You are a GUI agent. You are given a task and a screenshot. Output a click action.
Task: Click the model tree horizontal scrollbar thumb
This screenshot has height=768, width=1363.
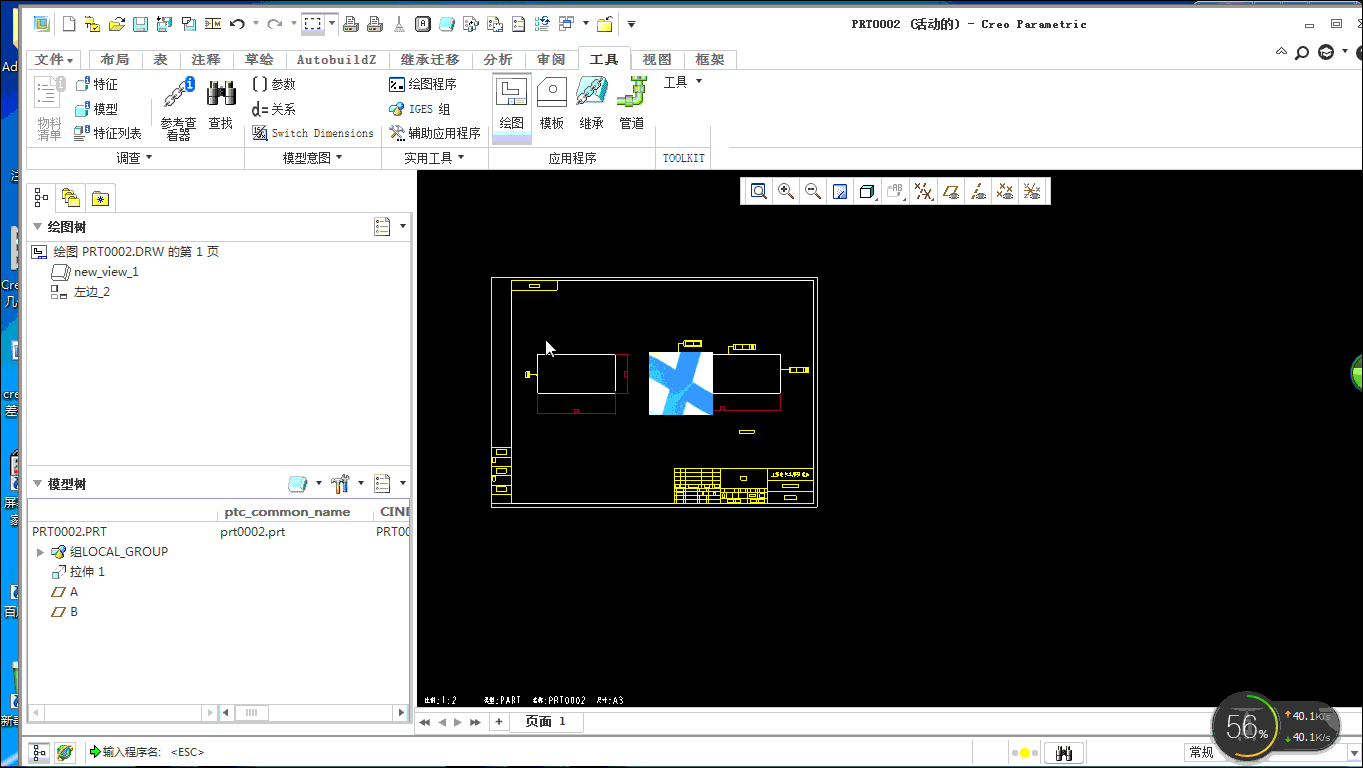[x=251, y=713]
